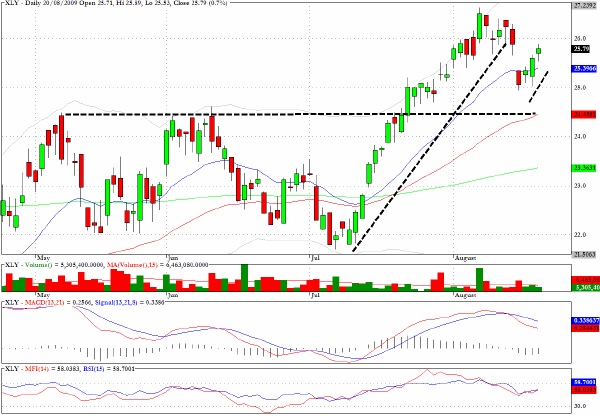
Task: Select the 21.5063 bottom price label
Action: pos(584,254)
